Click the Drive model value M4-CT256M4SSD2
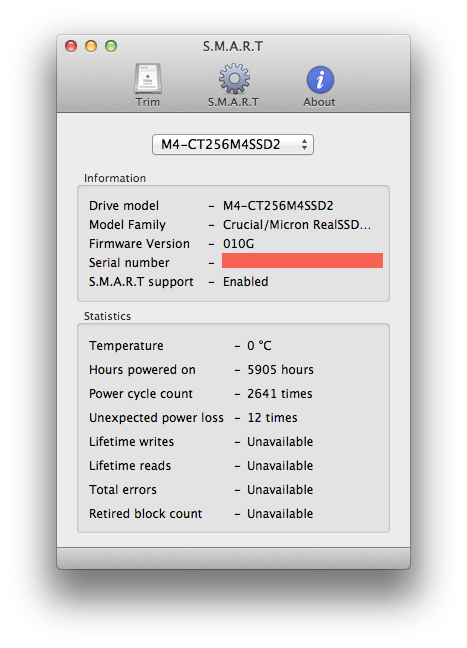Image resolution: width=467 pixels, height=648 pixels. (x=278, y=205)
